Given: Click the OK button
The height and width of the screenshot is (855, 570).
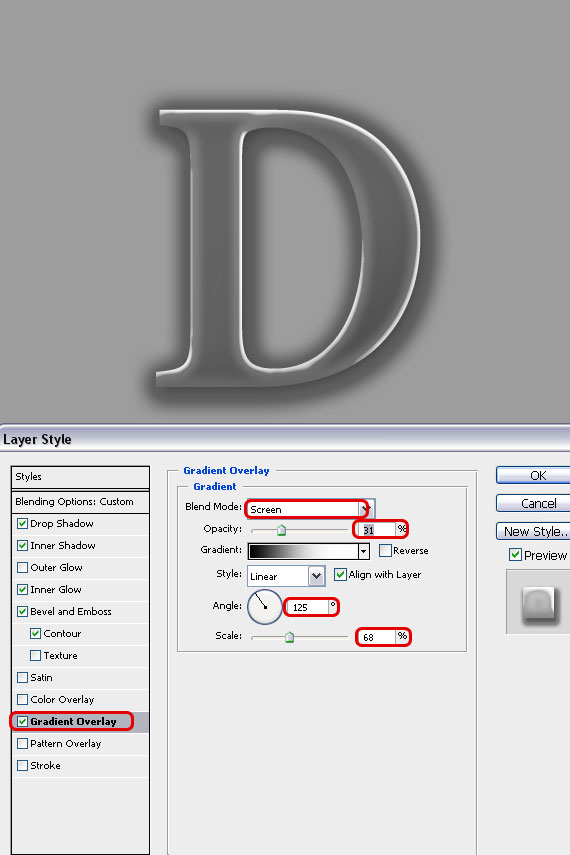Looking at the screenshot, I should click(x=537, y=475).
